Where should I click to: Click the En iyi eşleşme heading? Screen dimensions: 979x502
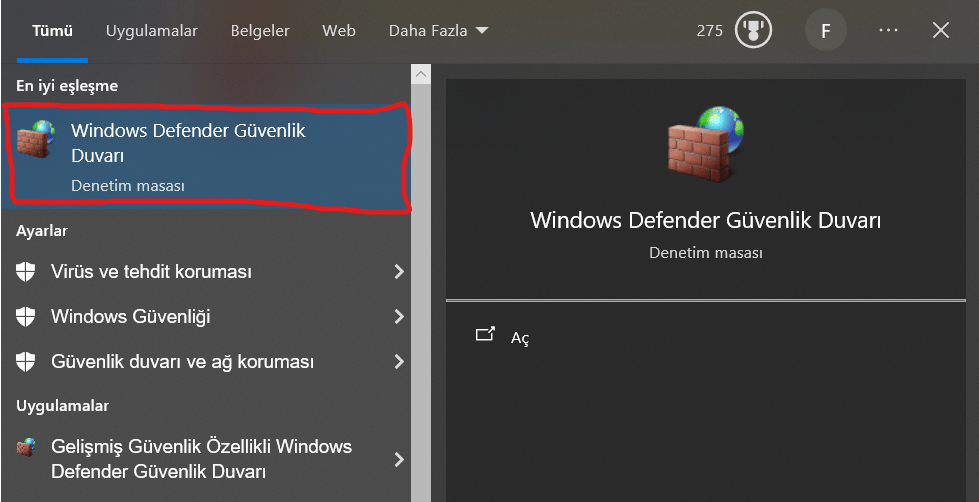point(67,86)
